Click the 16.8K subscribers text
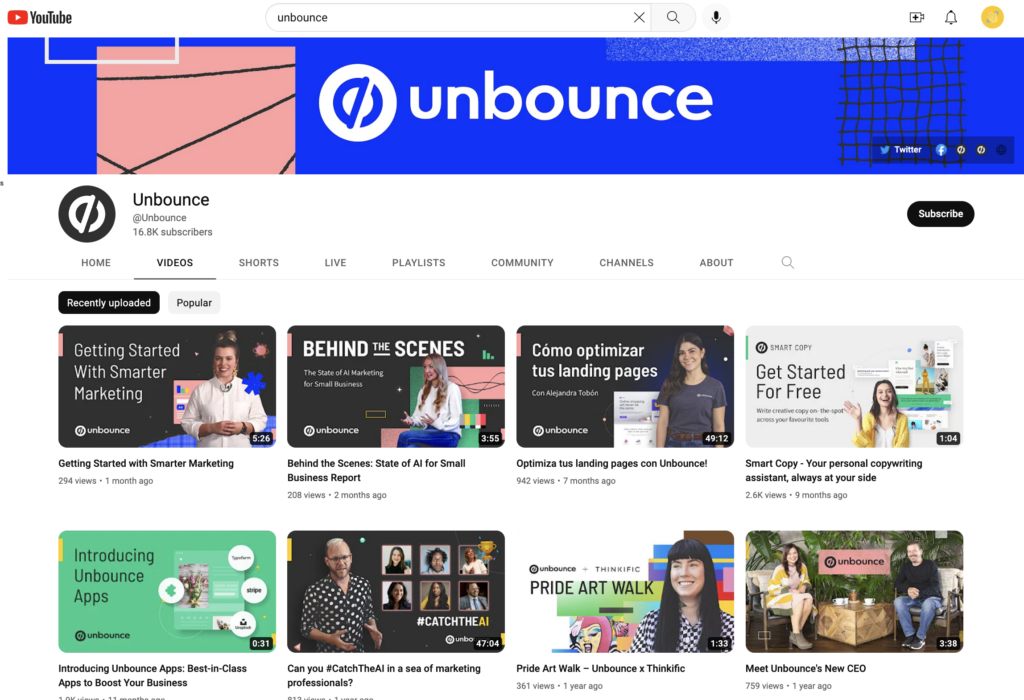The image size is (1024, 700). [172, 232]
